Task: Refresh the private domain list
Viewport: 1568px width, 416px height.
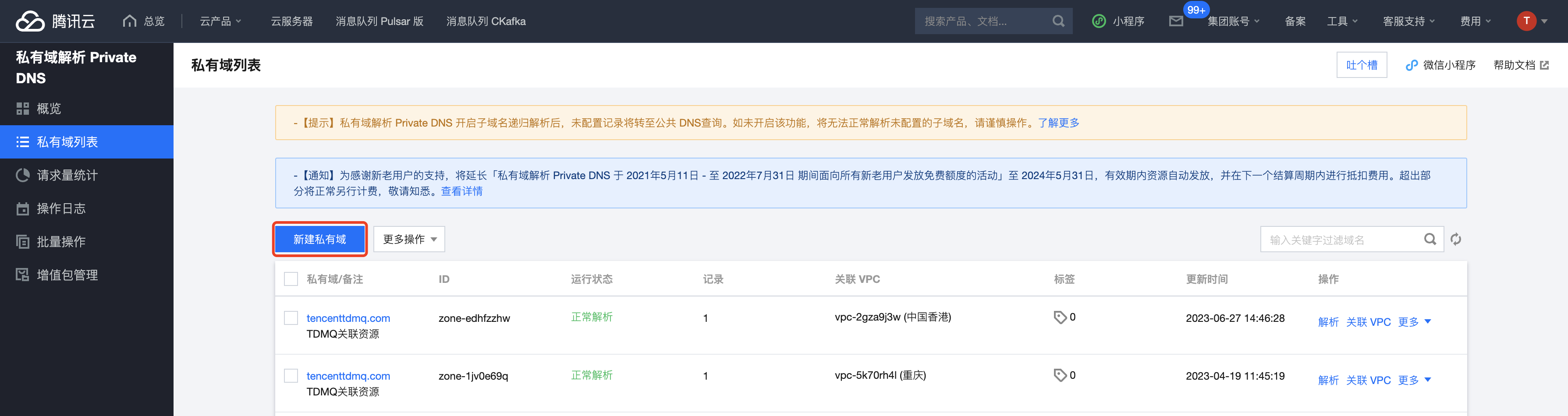Action: 1455,239
